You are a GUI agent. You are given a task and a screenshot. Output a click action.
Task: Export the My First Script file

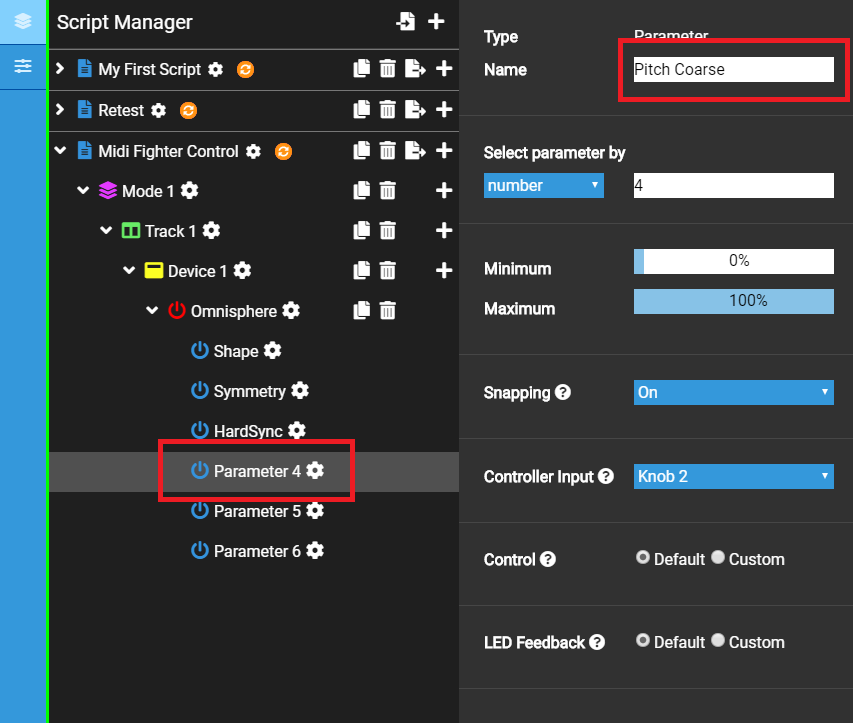coord(415,69)
